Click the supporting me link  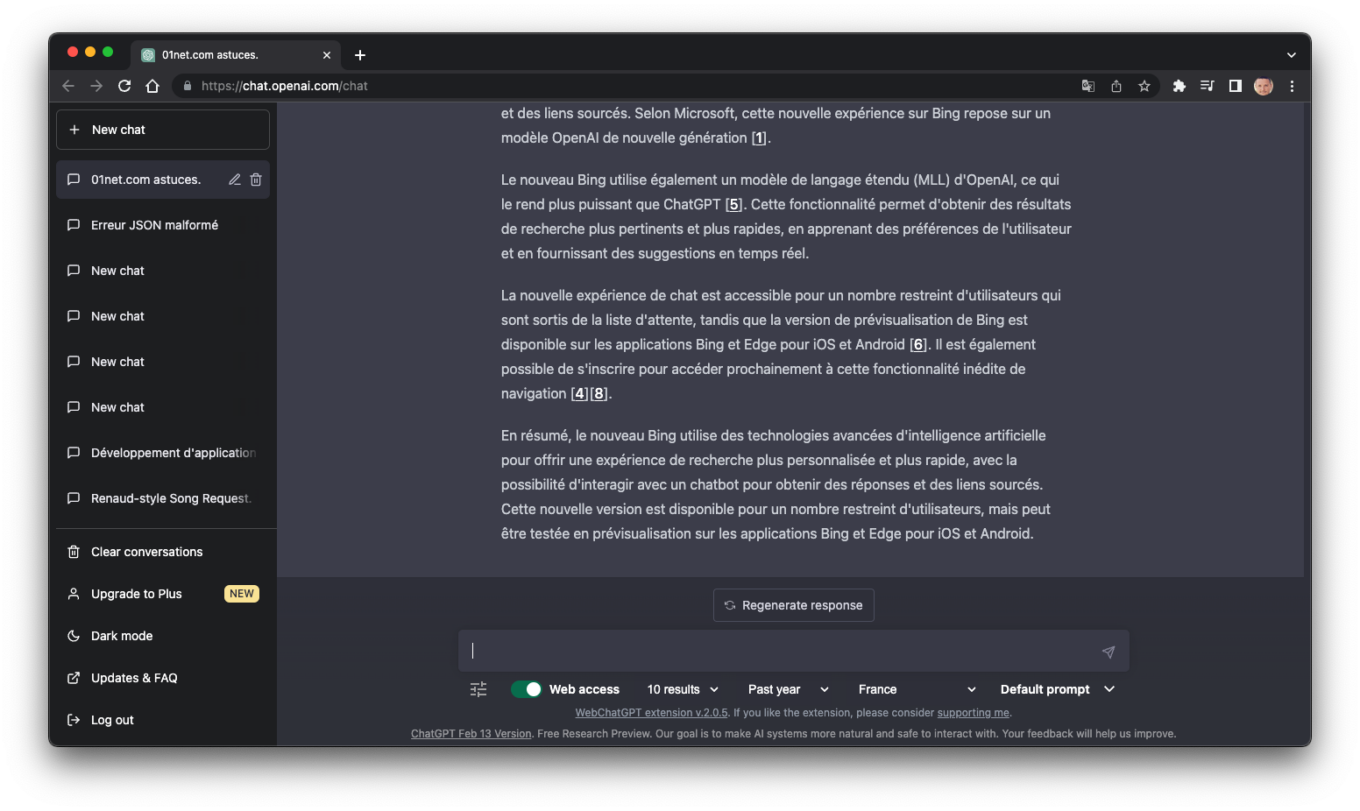(973, 713)
